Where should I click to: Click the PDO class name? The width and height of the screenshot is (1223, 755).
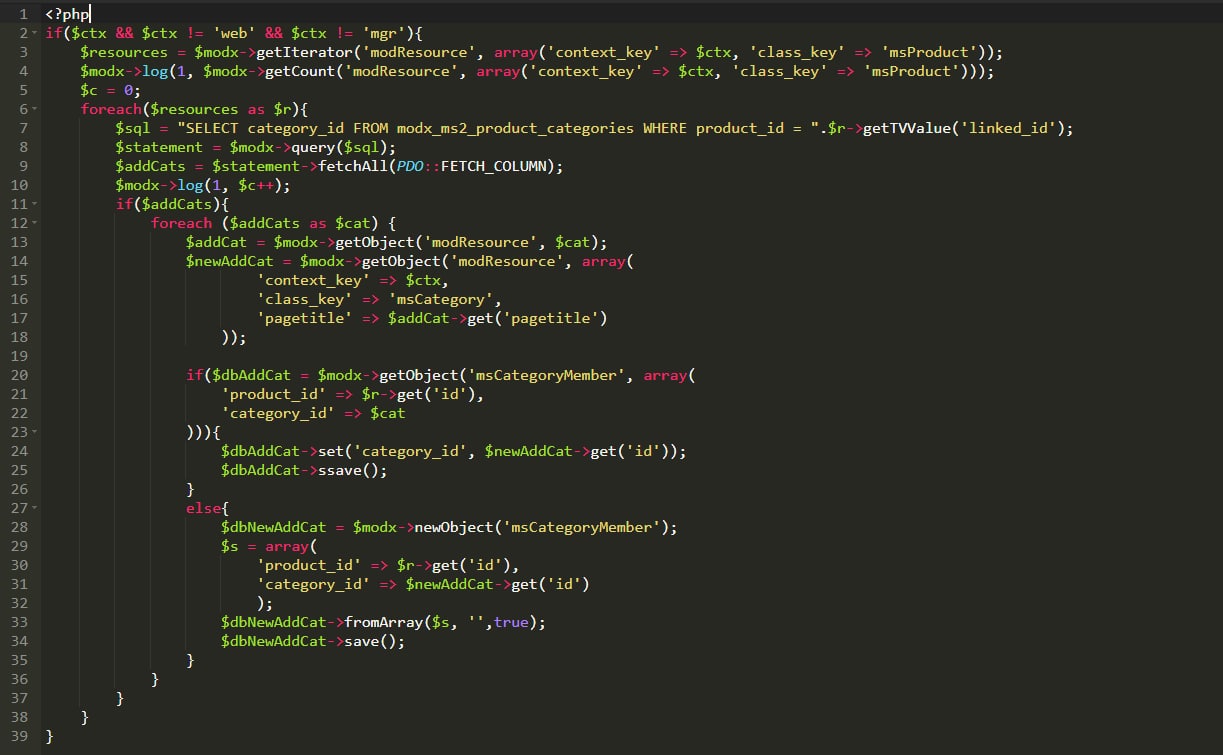[x=410, y=166]
